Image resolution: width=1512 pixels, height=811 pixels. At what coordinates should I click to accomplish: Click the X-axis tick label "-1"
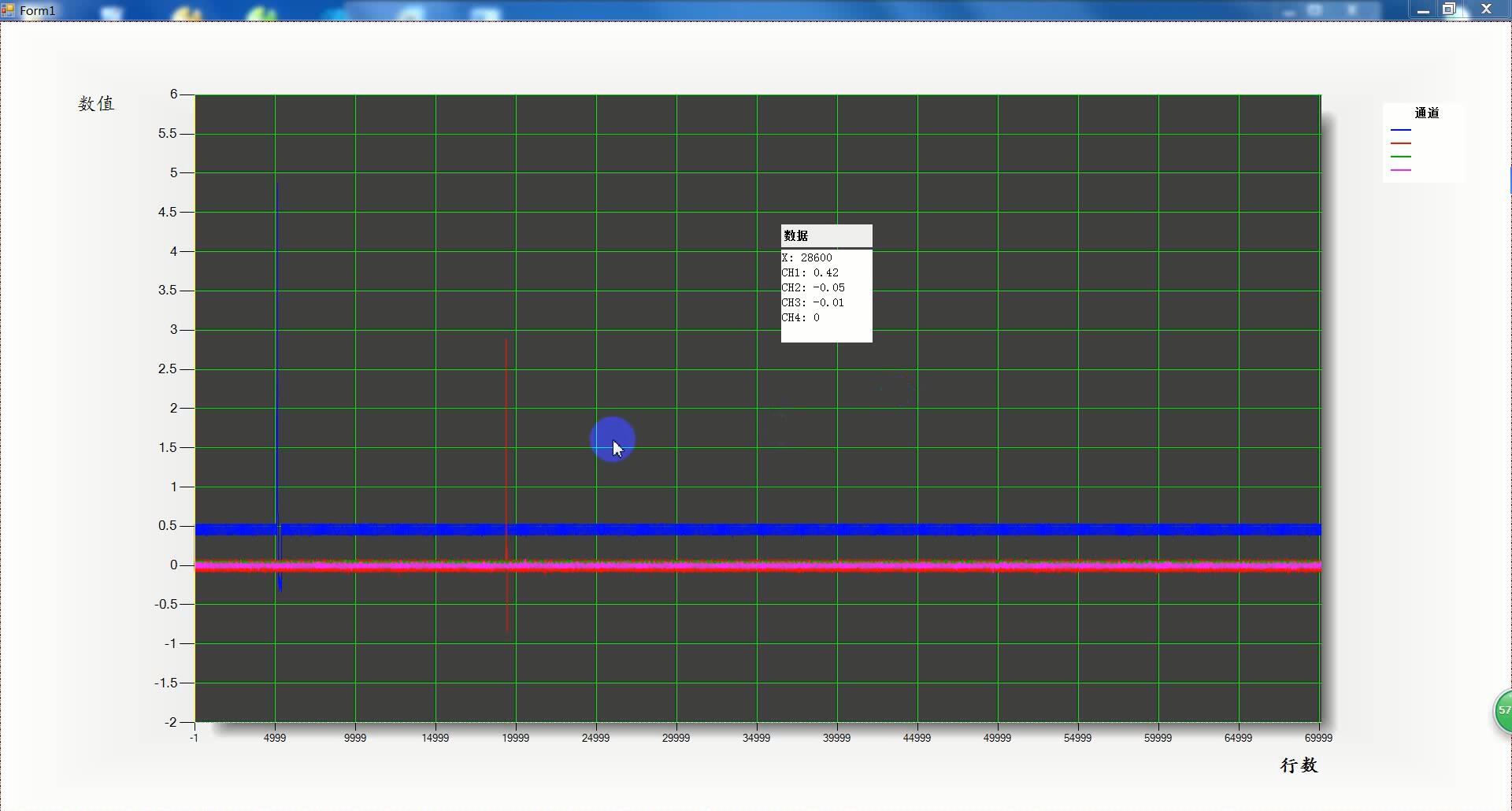[x=195, y=738]
